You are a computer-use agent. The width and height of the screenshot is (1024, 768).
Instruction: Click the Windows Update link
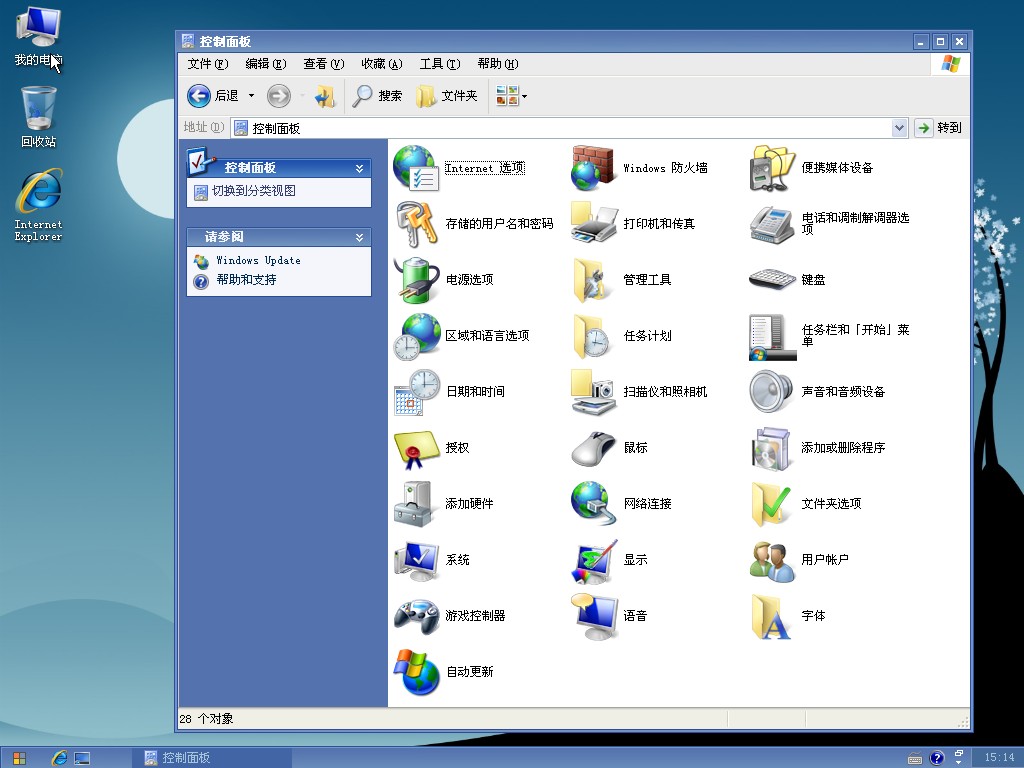click(258, 260)
